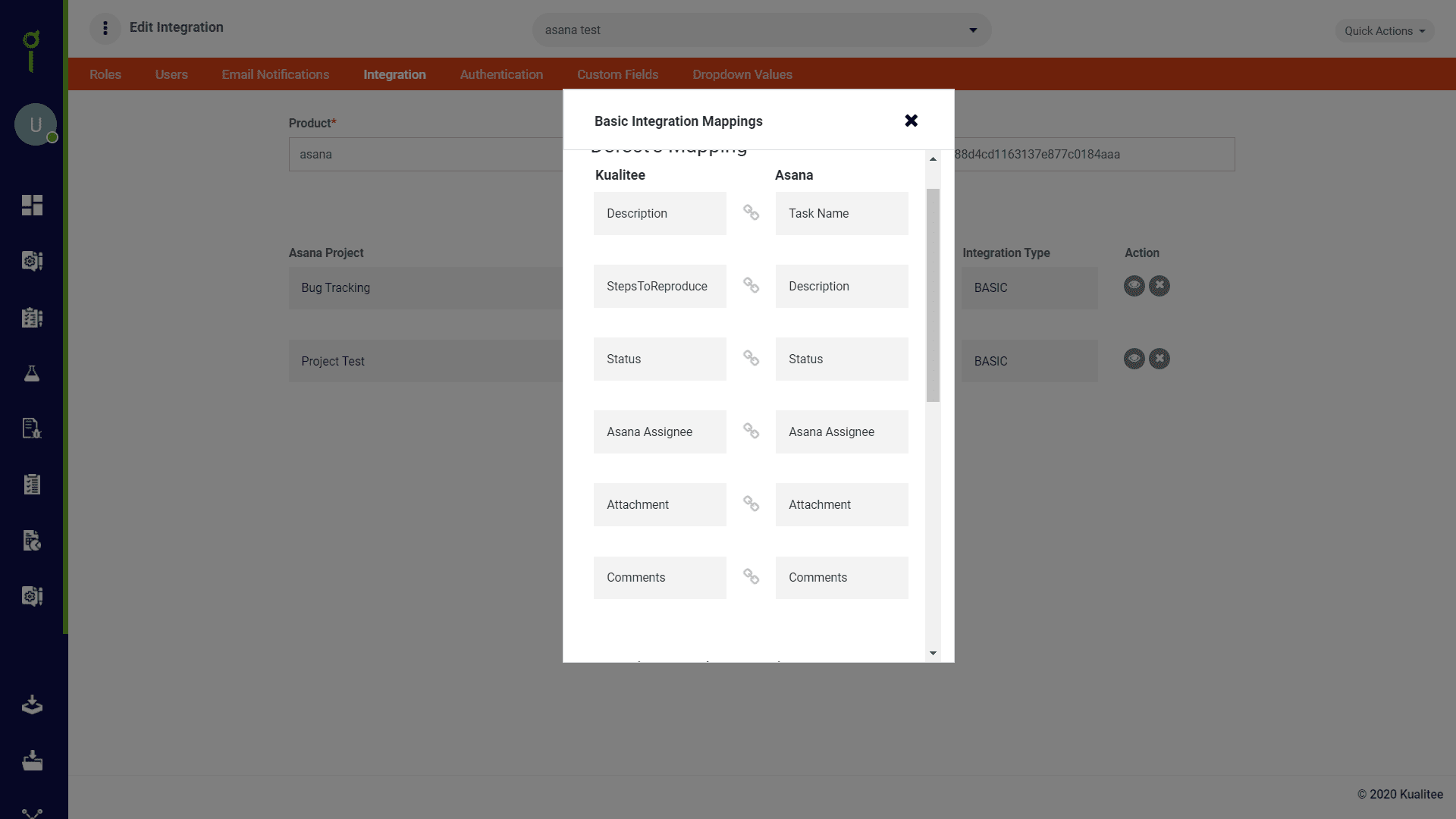
Task: Remove the Project Test integration with x icon
Action: tap(1159, 359)
